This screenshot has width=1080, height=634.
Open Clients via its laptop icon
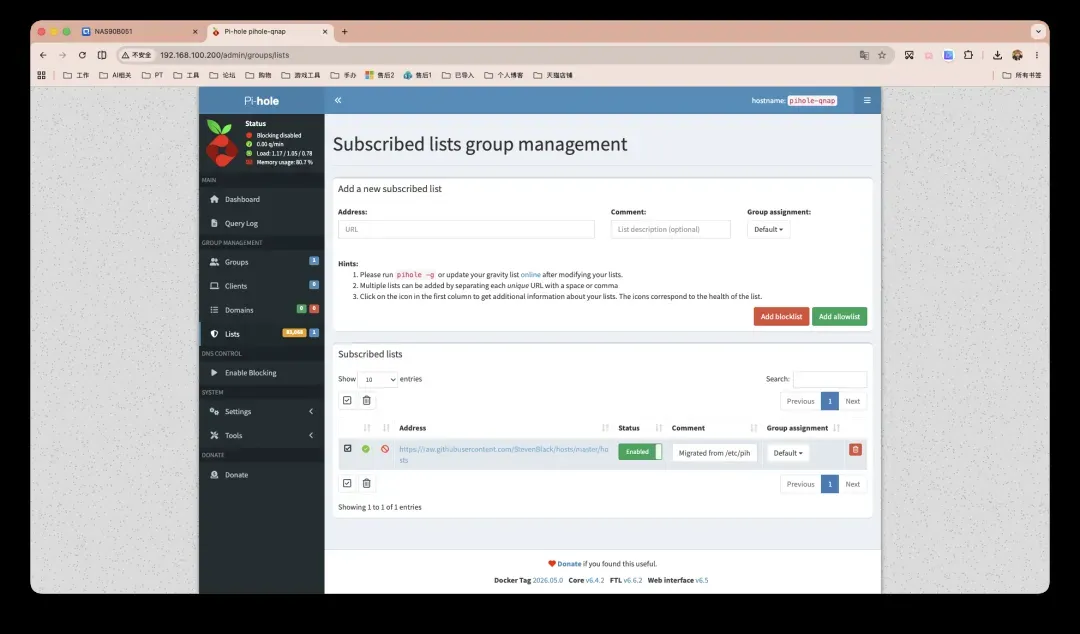tap(214, 286)
